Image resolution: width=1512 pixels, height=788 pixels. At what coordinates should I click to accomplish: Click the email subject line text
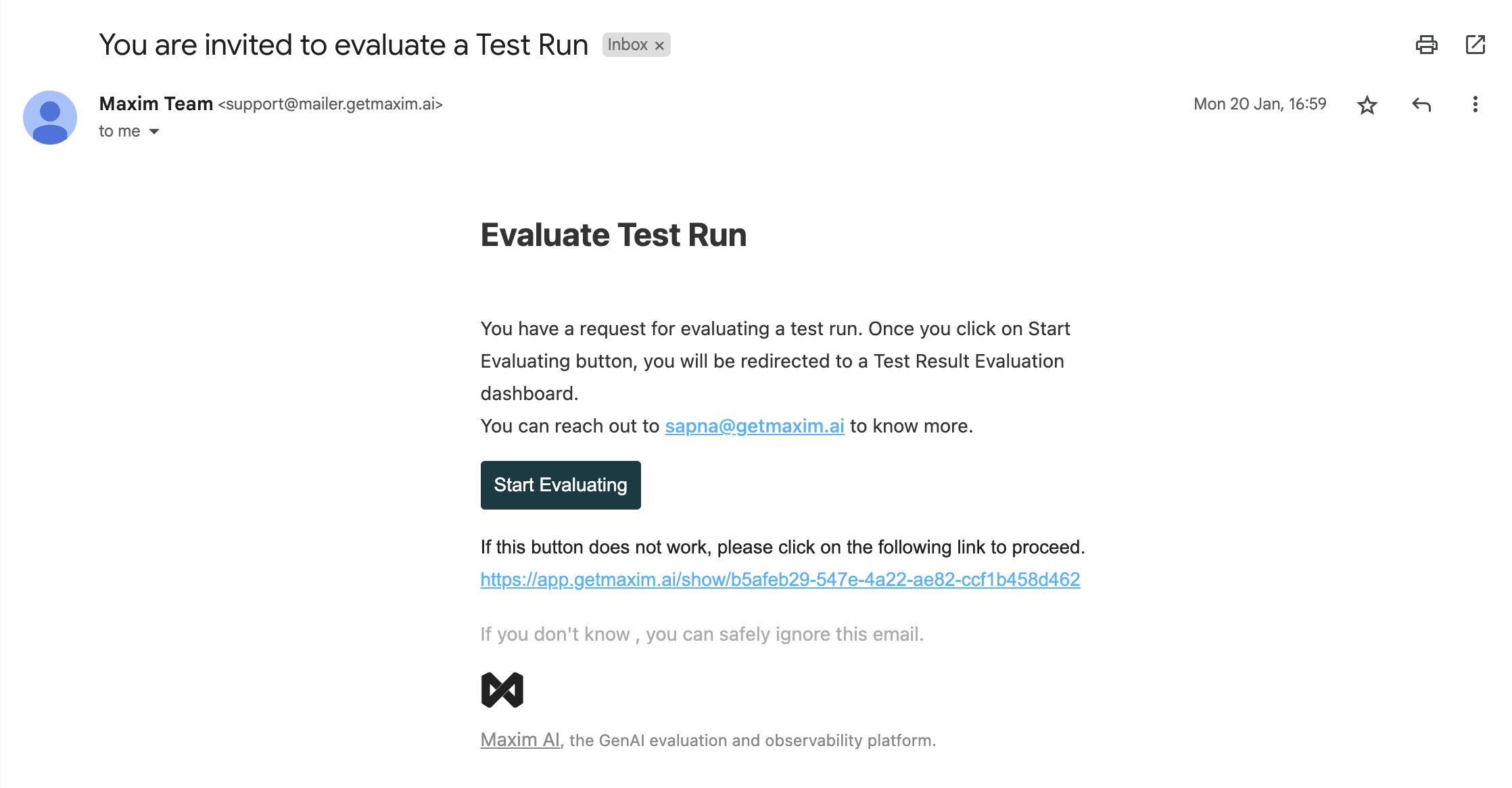point(344,45)
